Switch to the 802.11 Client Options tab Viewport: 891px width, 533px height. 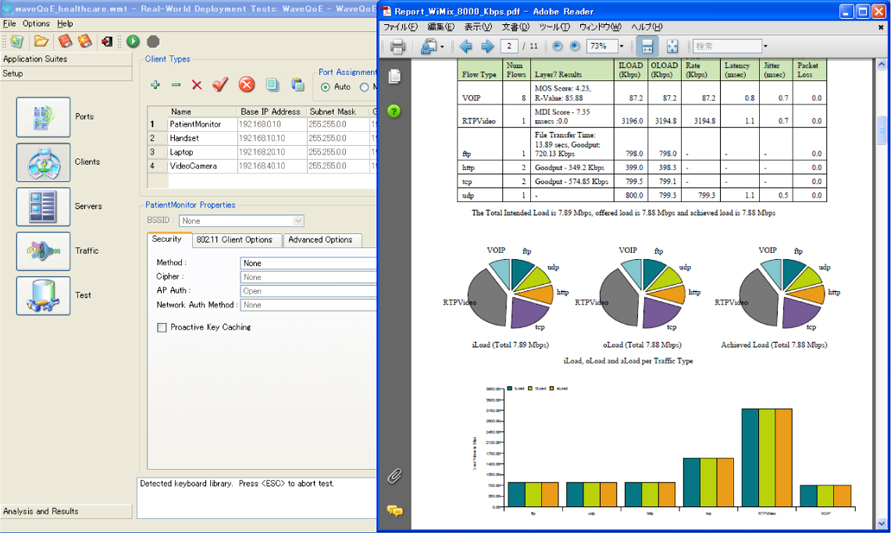coord(235,240)
